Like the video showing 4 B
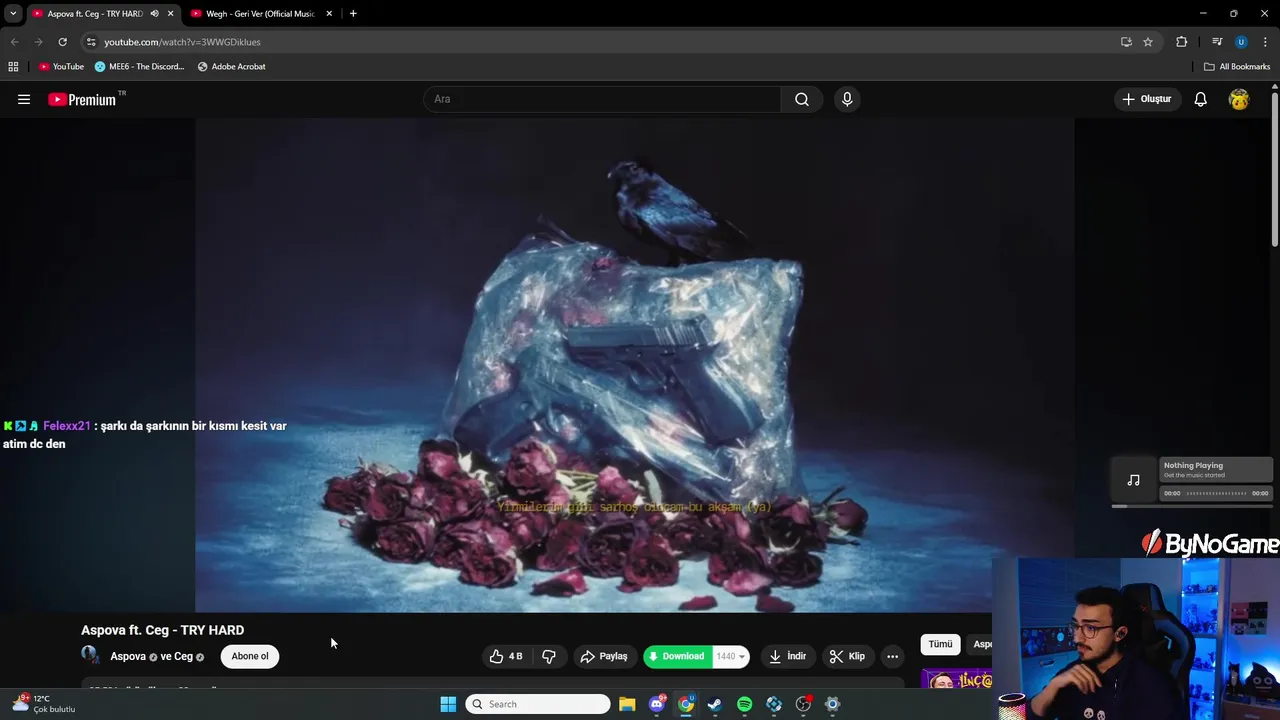 click(x=506, y=656)
